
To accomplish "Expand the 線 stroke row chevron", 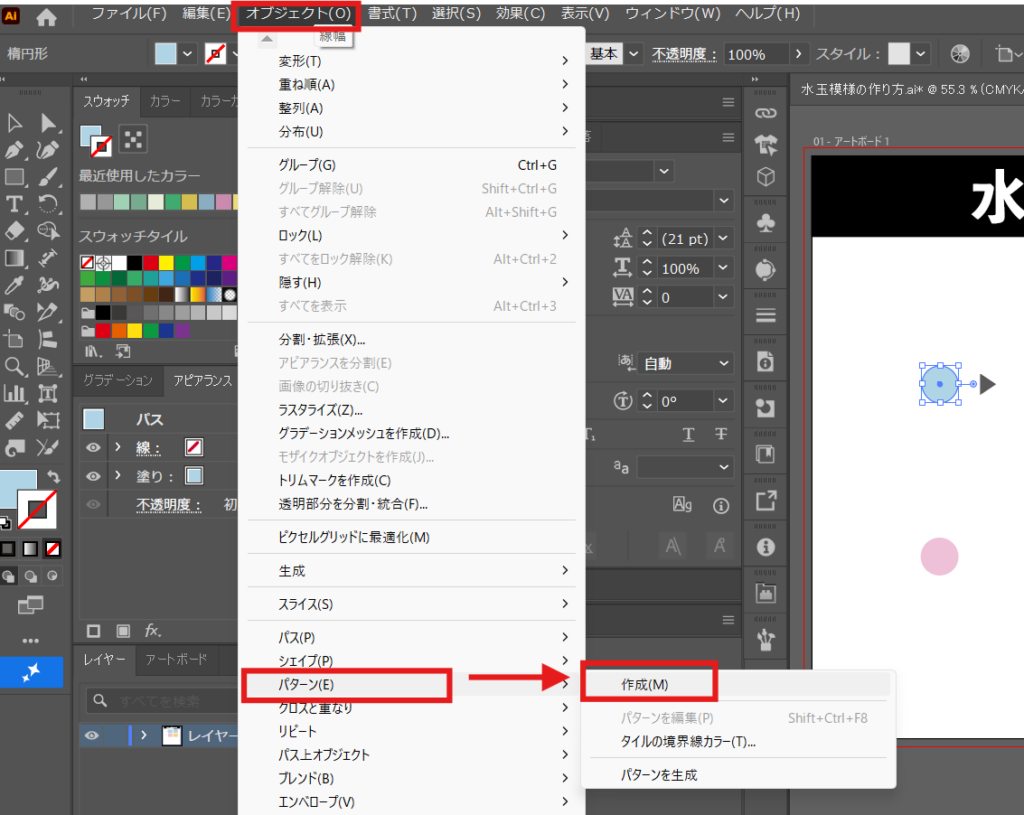I will (x=118, y=447).
